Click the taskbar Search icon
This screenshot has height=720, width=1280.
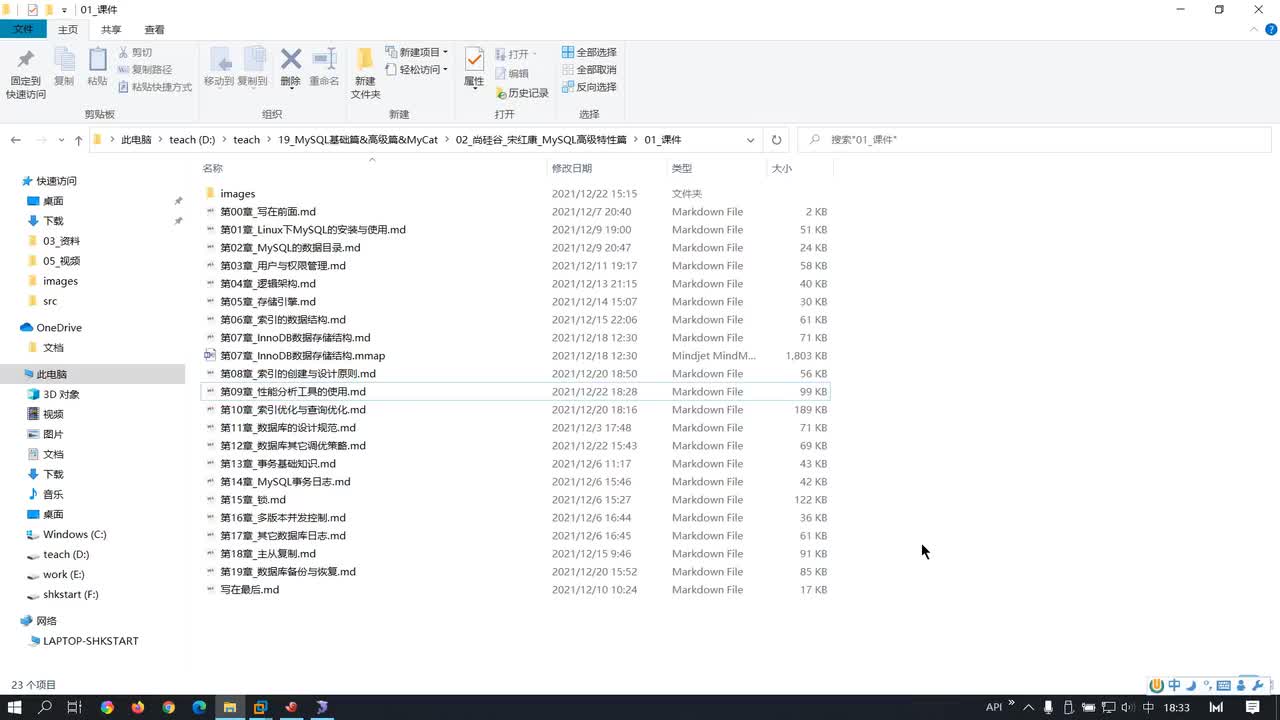45,707
